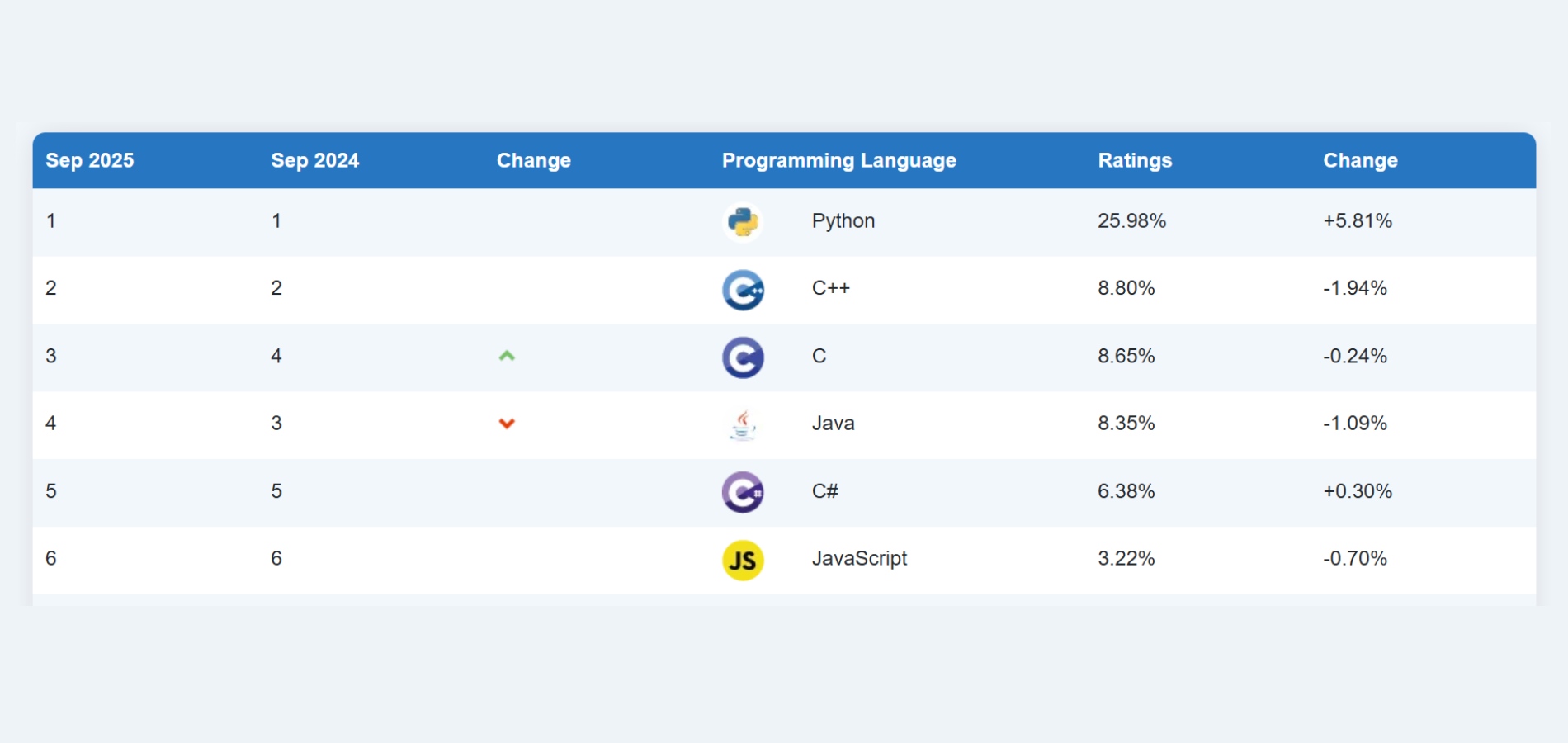Click Python's 25.98% rating value
This screenshot has height=743, width=1568.
pyautogui.click(x=1131, y=221)
